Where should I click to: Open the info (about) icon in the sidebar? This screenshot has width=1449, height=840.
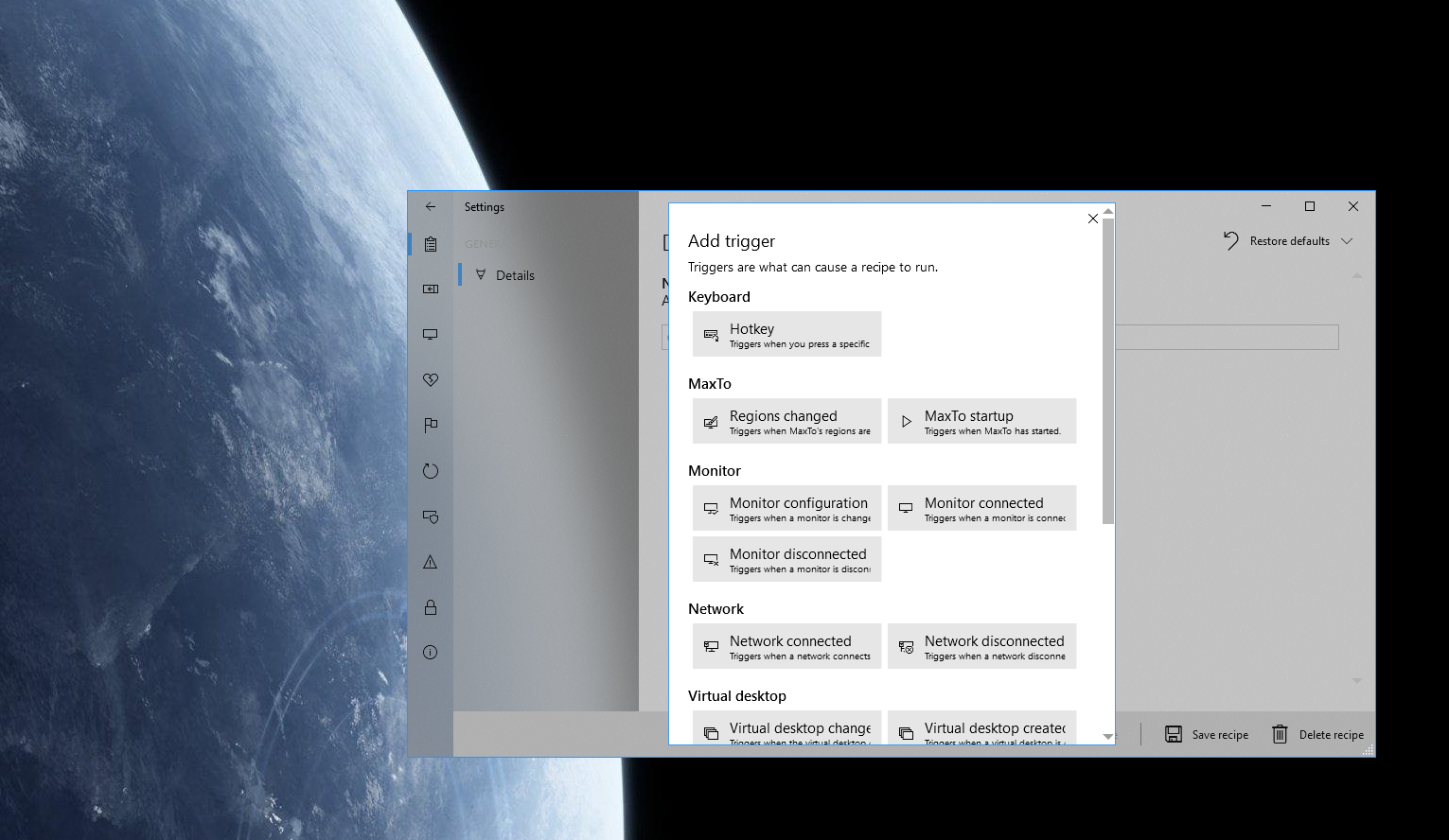click(431, 652)
